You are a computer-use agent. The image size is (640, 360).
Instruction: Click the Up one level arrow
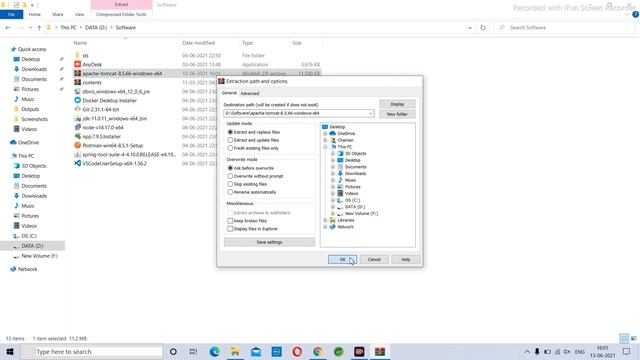[x=39, y=28]
